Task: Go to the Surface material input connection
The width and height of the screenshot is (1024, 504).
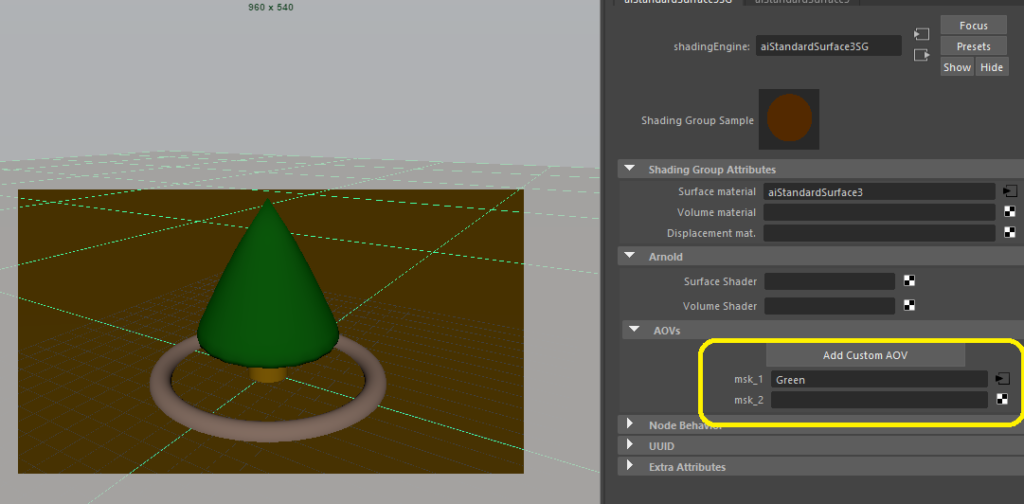Action: tap(1010, 191)
